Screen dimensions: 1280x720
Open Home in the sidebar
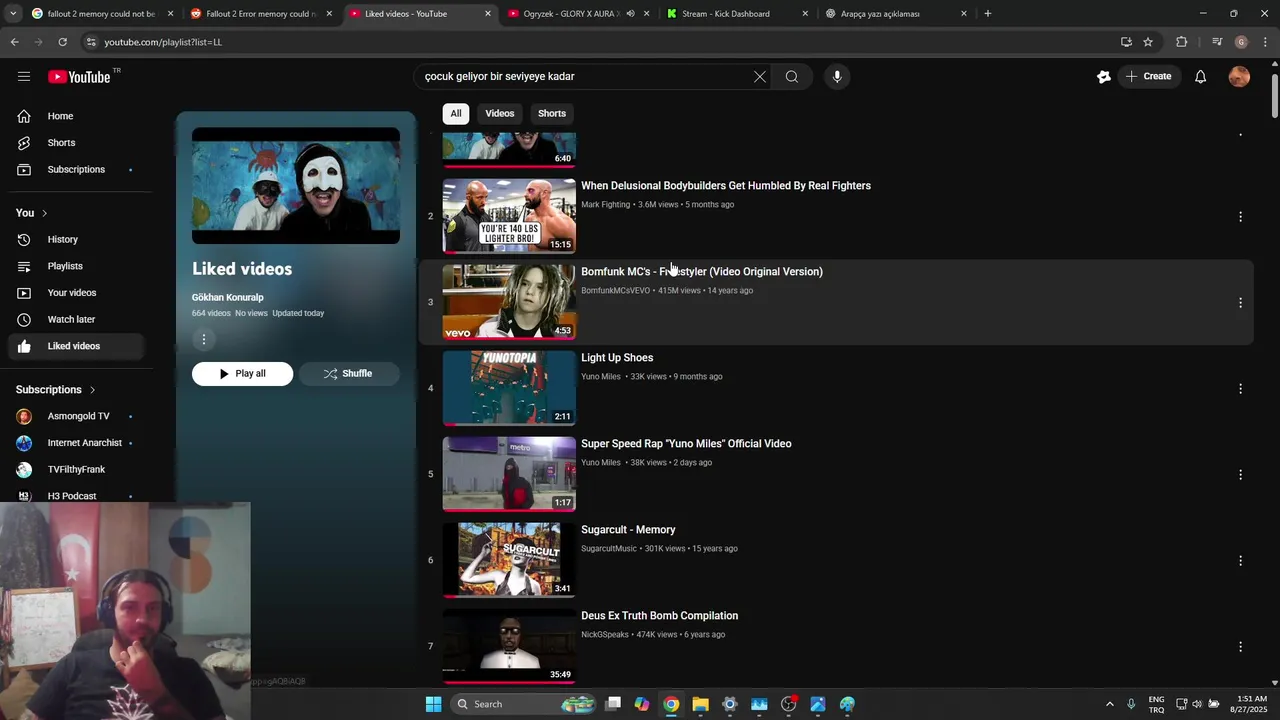click(x=76, y=116)
